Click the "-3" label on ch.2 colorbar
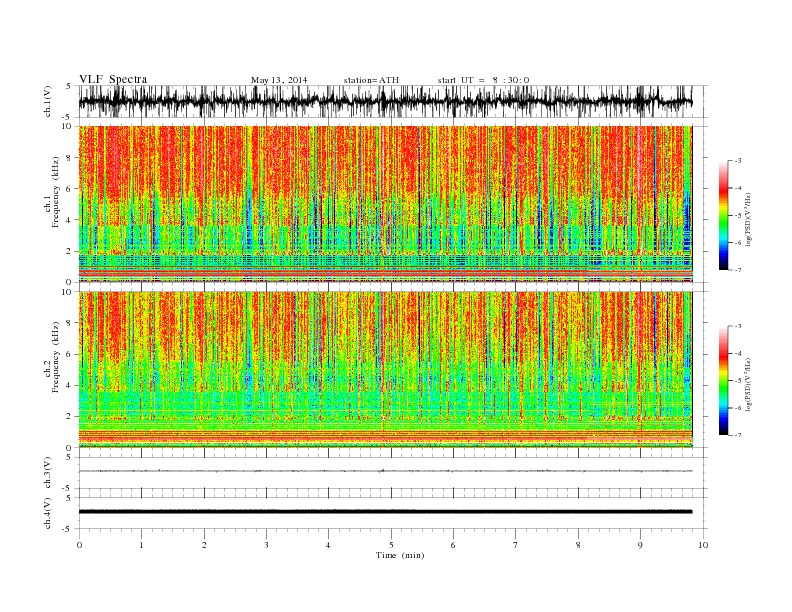 pos(738,326)
